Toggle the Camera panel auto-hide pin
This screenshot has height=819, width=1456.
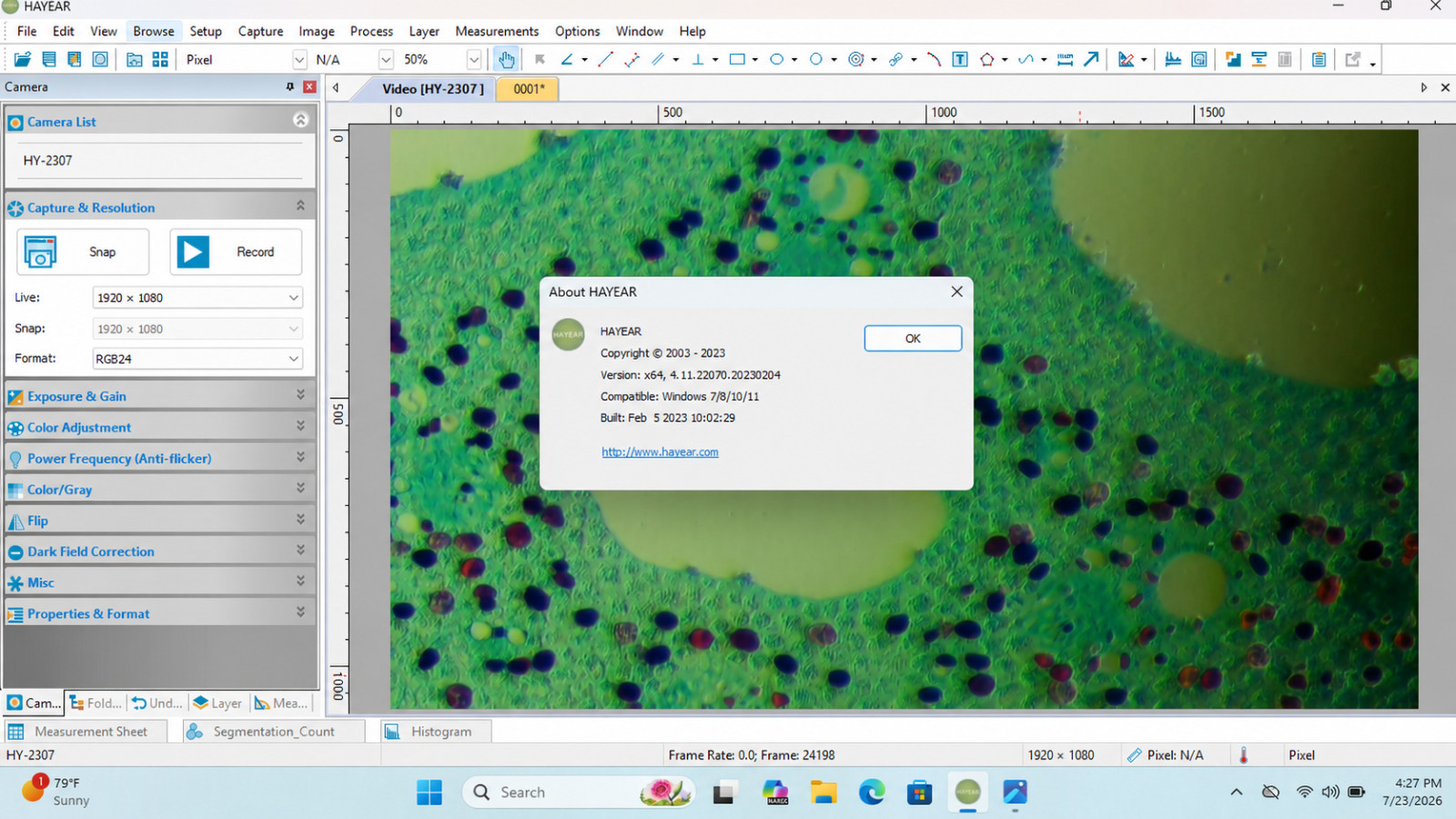(290, 86)
